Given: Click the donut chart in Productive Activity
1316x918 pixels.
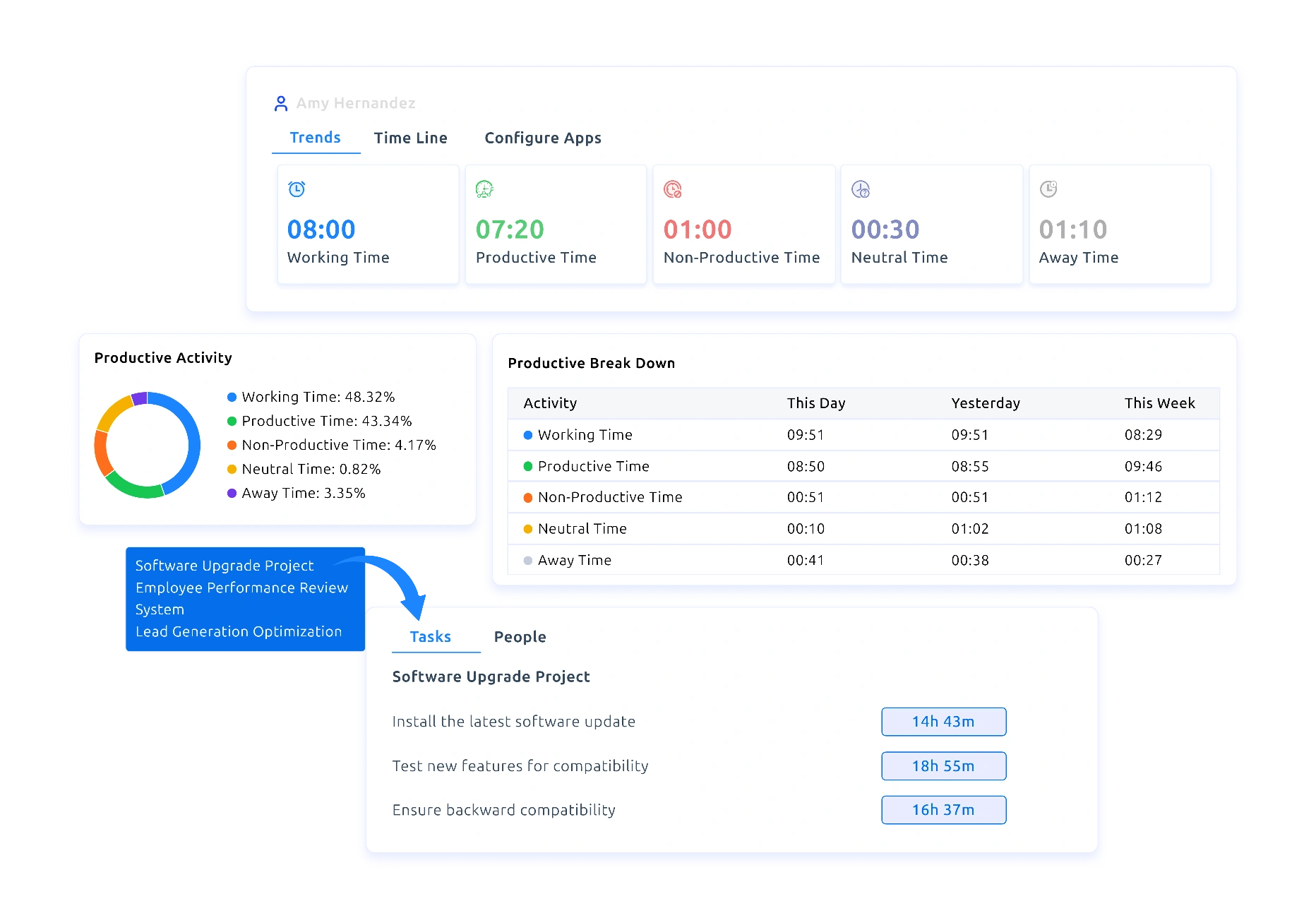Looking at the screenshot, I should (x=146, y=444).
